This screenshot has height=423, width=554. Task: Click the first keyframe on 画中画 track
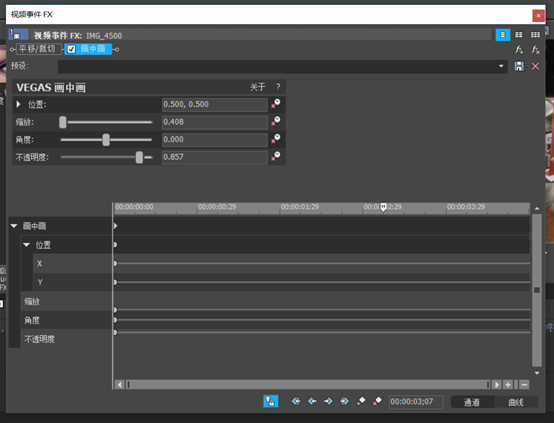tap(115, 226)
